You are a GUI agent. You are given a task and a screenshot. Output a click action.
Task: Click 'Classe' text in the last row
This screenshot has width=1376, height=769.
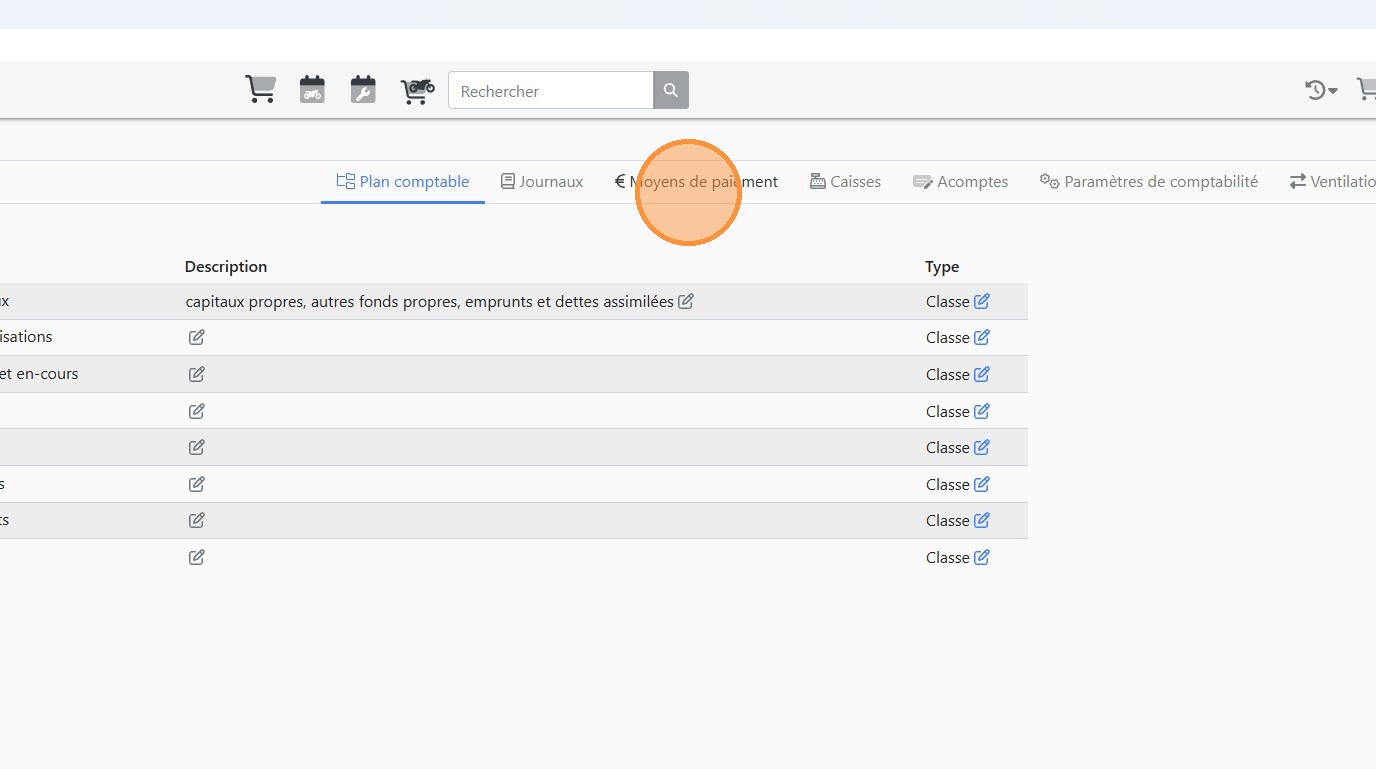point(948,557)
